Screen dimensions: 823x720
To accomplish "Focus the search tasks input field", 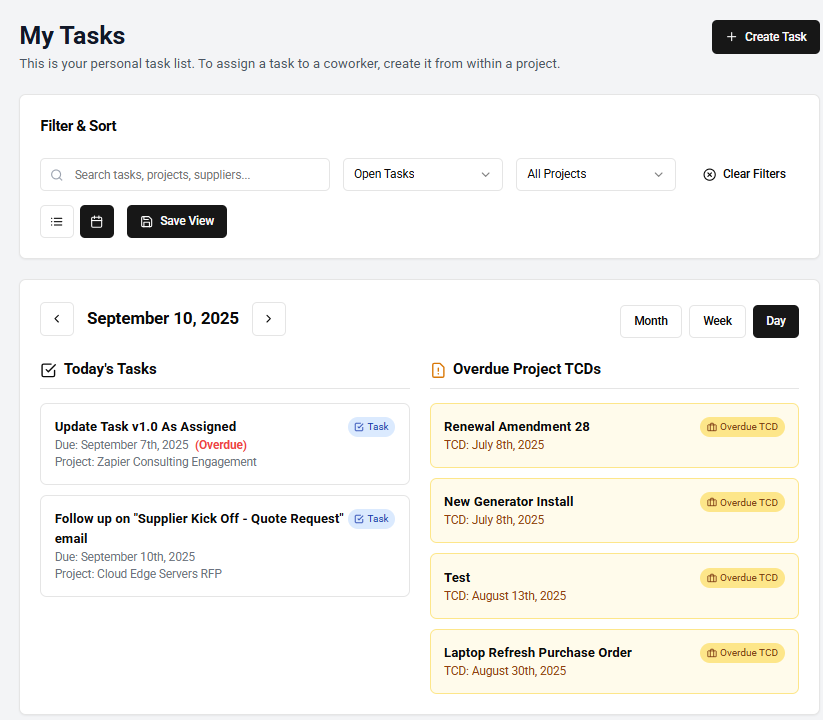I will tap(195, 175).
